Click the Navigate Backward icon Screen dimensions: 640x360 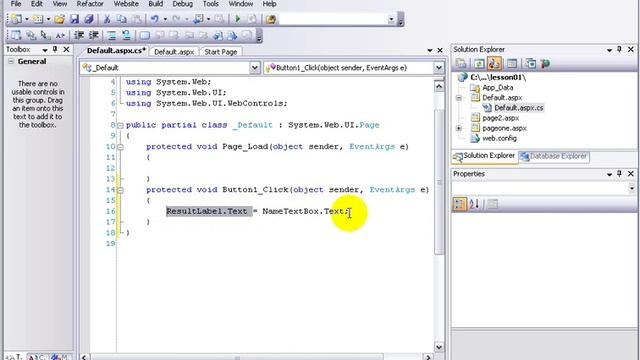point(199,19)
